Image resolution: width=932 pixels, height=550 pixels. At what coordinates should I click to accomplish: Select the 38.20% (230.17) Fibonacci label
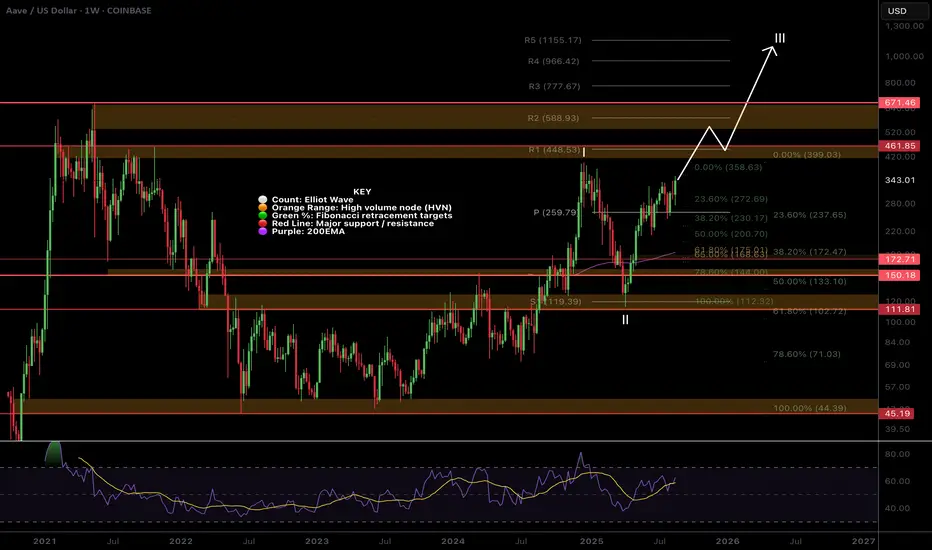click(x=731, y=218)
